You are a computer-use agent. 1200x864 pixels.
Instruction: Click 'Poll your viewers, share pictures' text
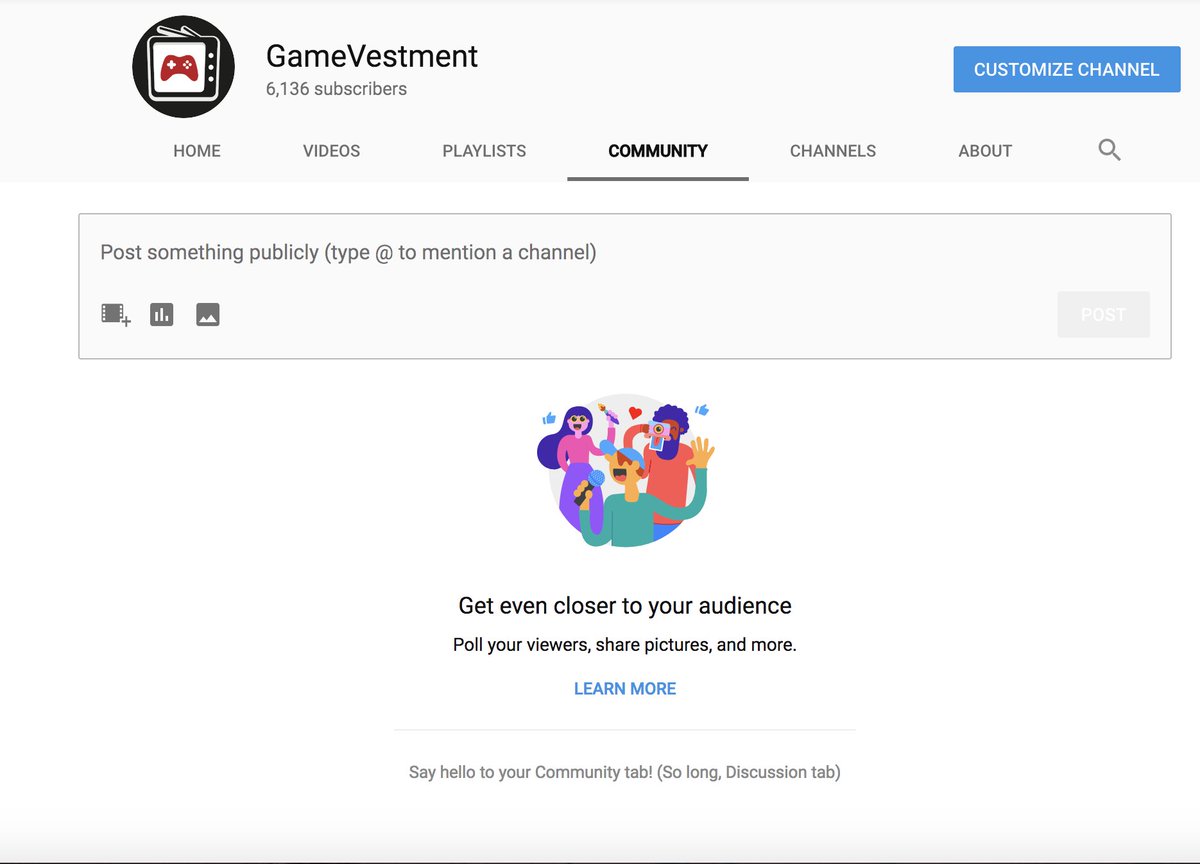(625, 645)
